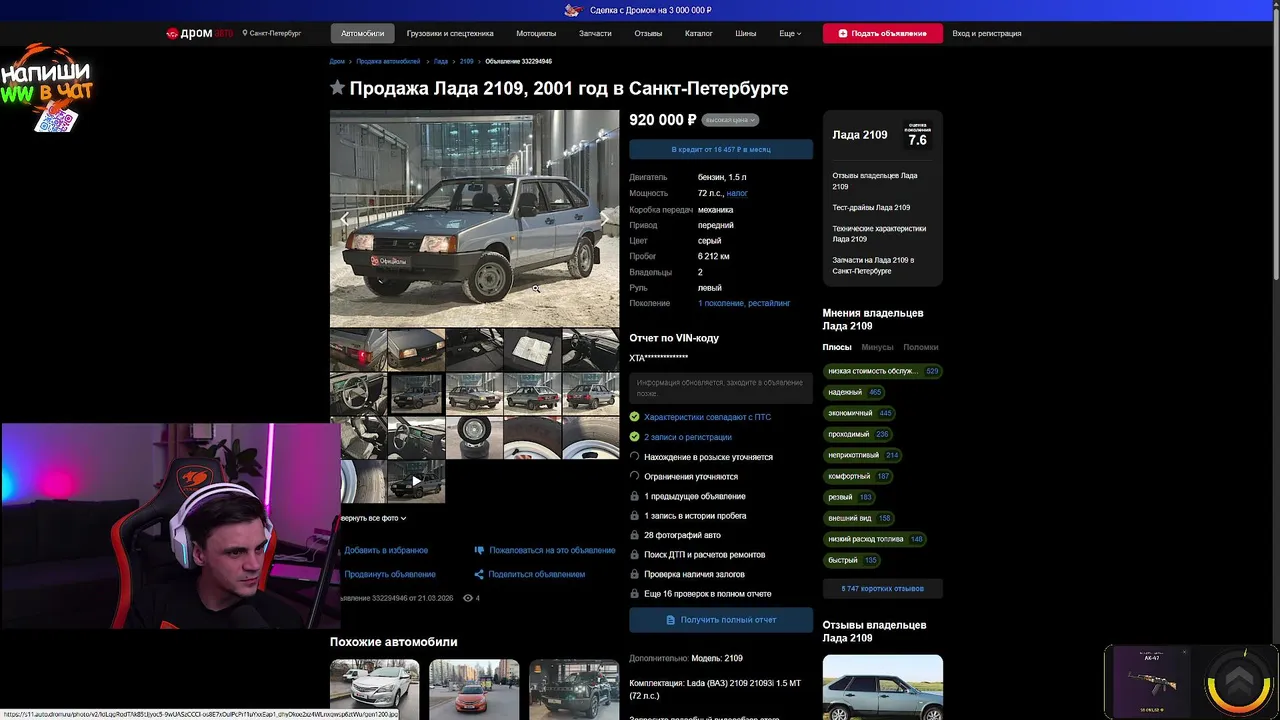Image resolution: width=1280 pixels, height=720 pixels.
Task: Open the Шины section
Action: click(746, 33)
